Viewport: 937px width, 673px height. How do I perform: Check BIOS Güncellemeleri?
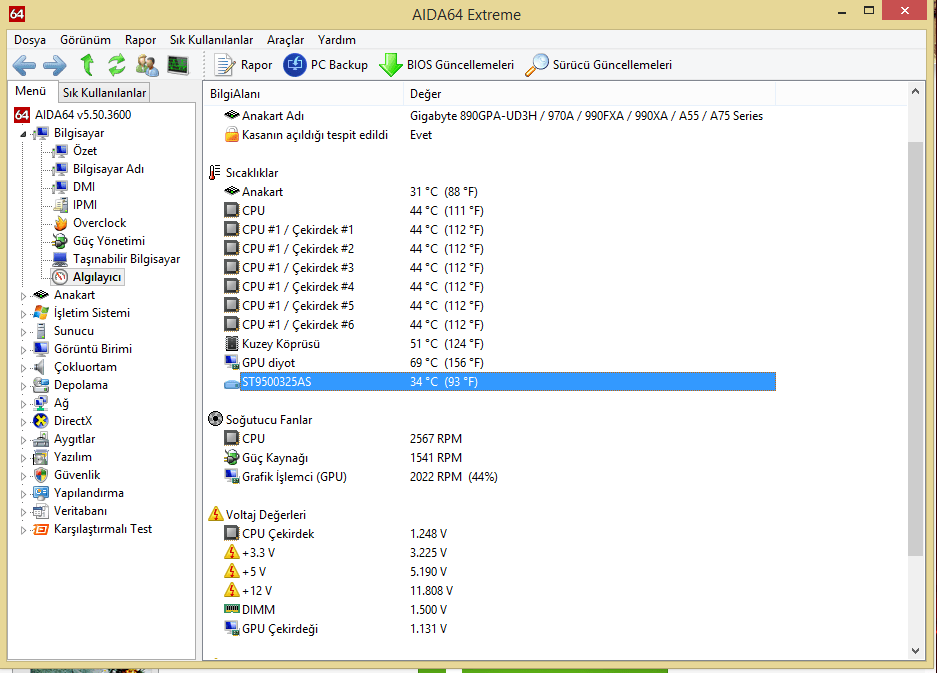point(447,65)
